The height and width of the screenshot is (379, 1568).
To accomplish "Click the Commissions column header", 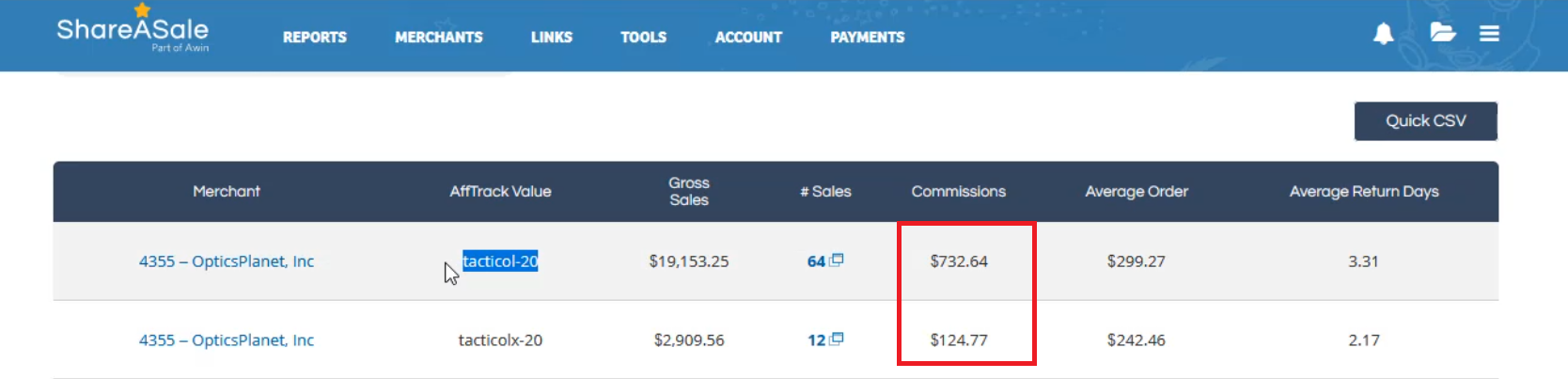I will tap(959, 192).
